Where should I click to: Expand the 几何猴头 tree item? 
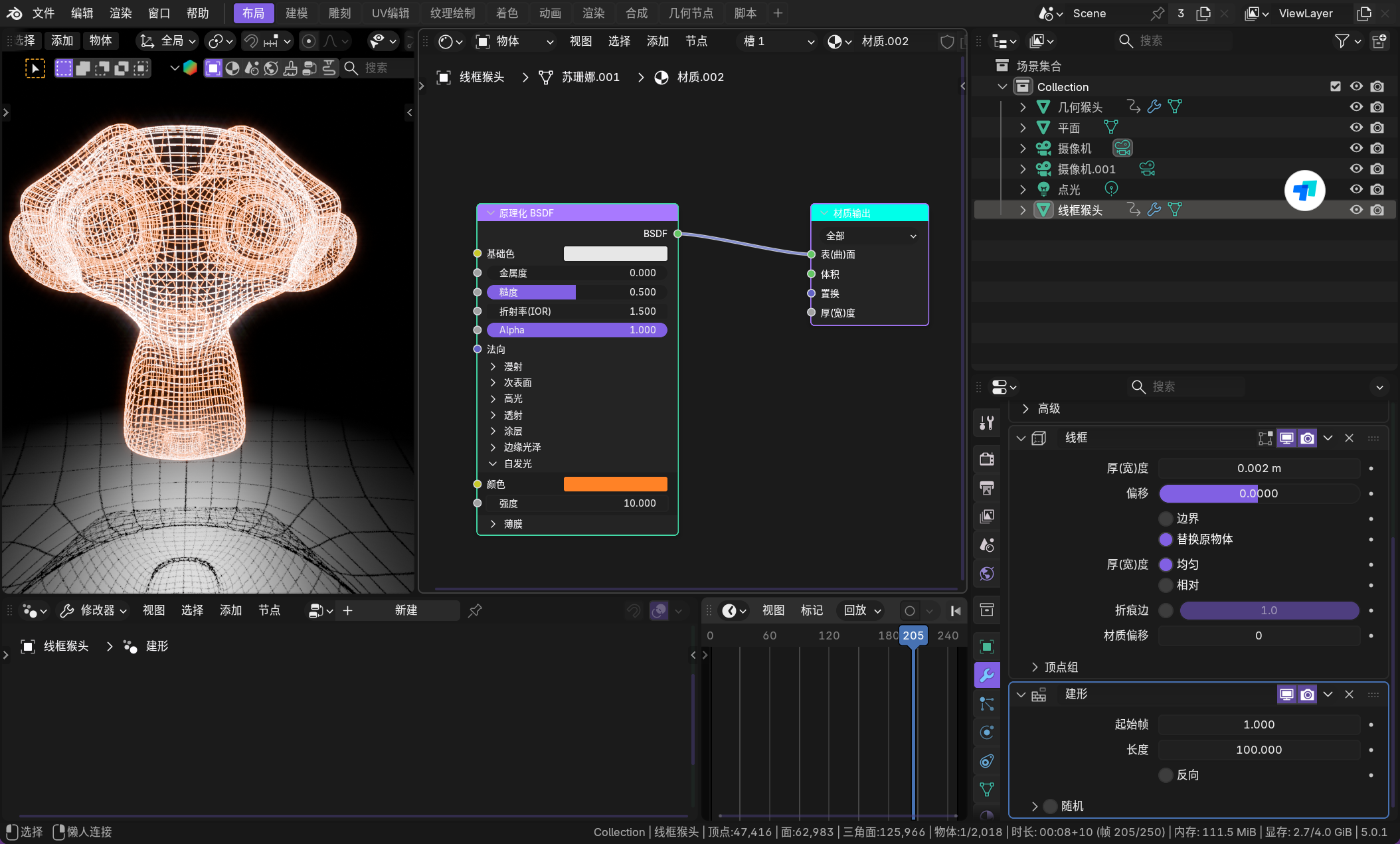click(1023, 107)
